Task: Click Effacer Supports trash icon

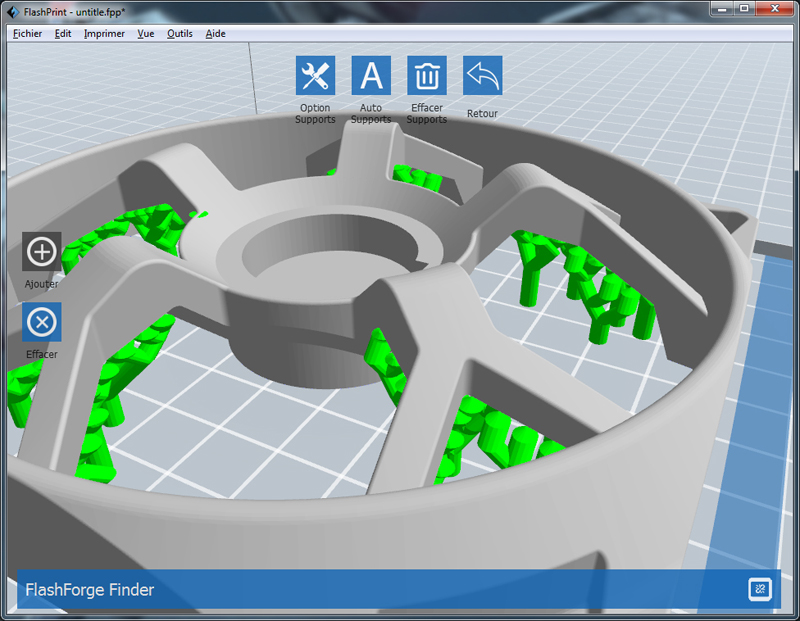Action: (427, 76)
